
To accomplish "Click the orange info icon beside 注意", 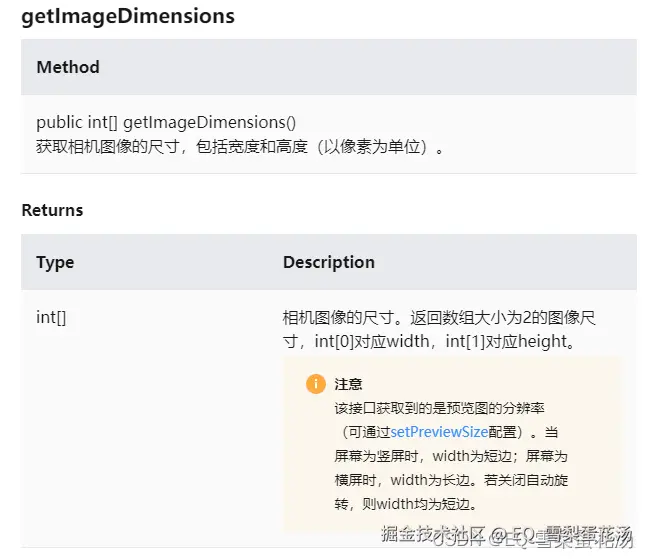I will pyautogui.click(x=316, y=384).
